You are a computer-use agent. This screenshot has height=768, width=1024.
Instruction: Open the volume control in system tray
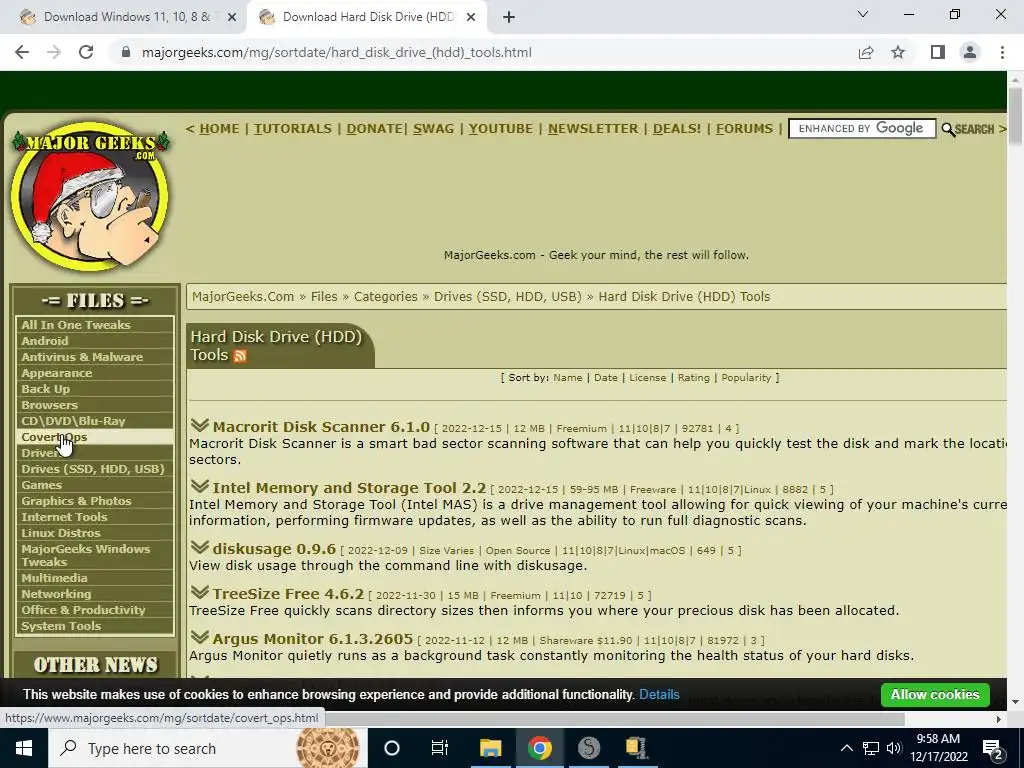point(894,748)
